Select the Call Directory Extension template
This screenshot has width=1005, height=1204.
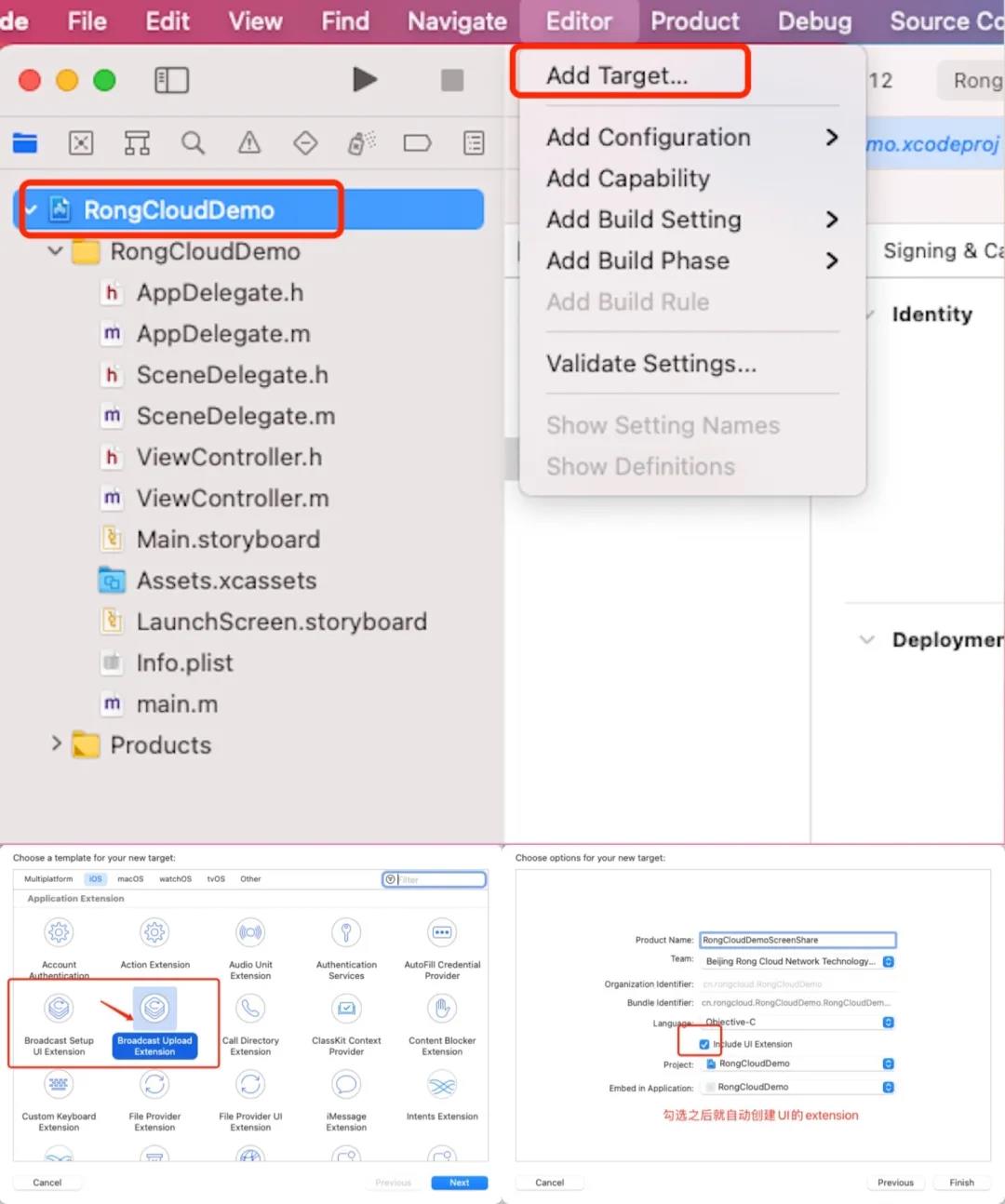250,1023
